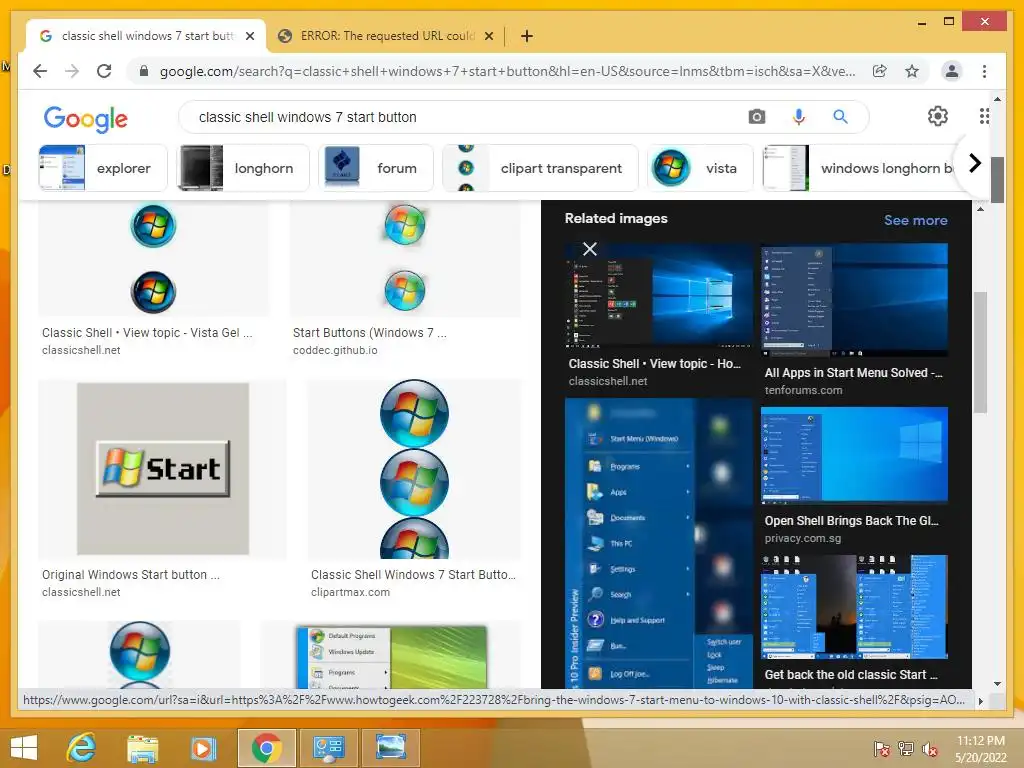This screenshot has width=1024, height=768.
Task: Open Google quick settings gear
Action: 938,116
